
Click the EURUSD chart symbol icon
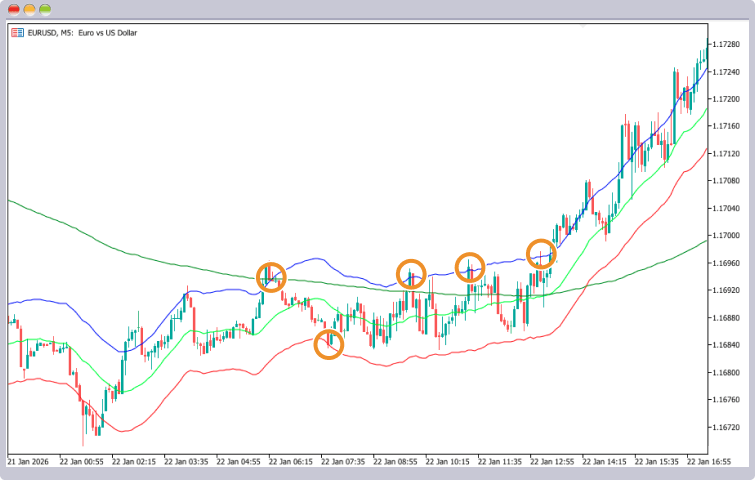click(x=18, y=33)
